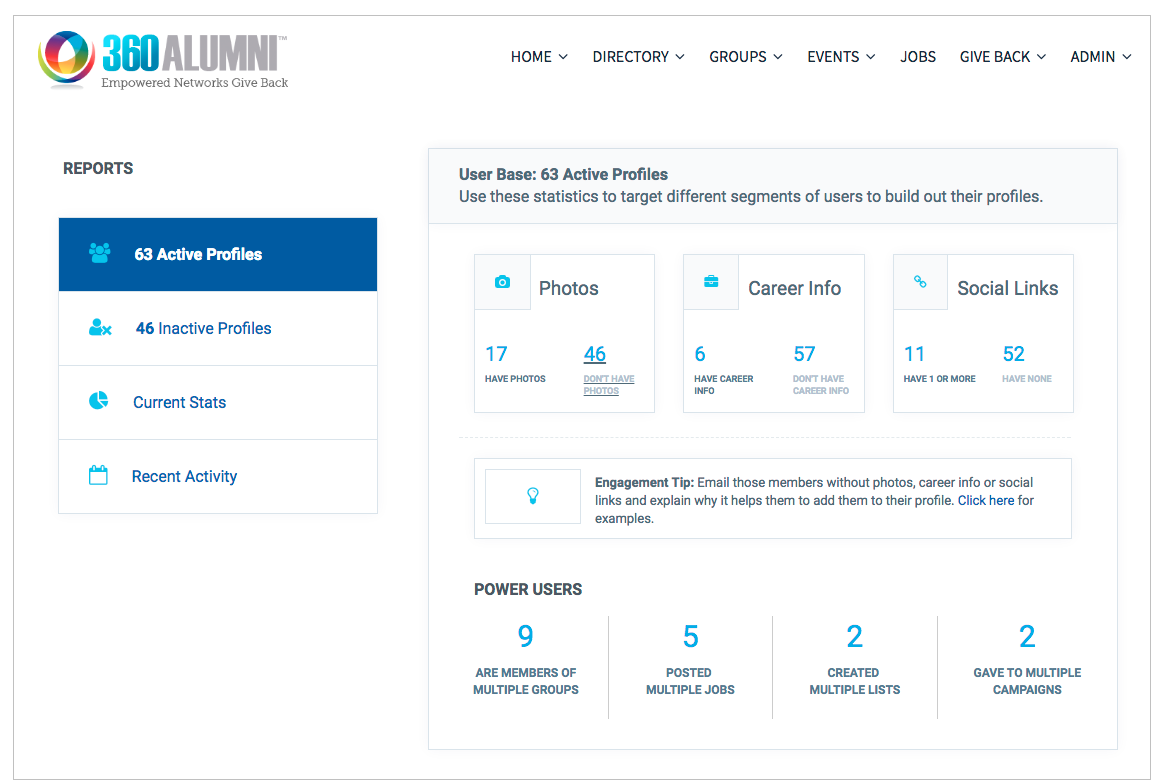Open the Recent Activity report
This screenshot has width=1157, height=784.
(218, 476)
